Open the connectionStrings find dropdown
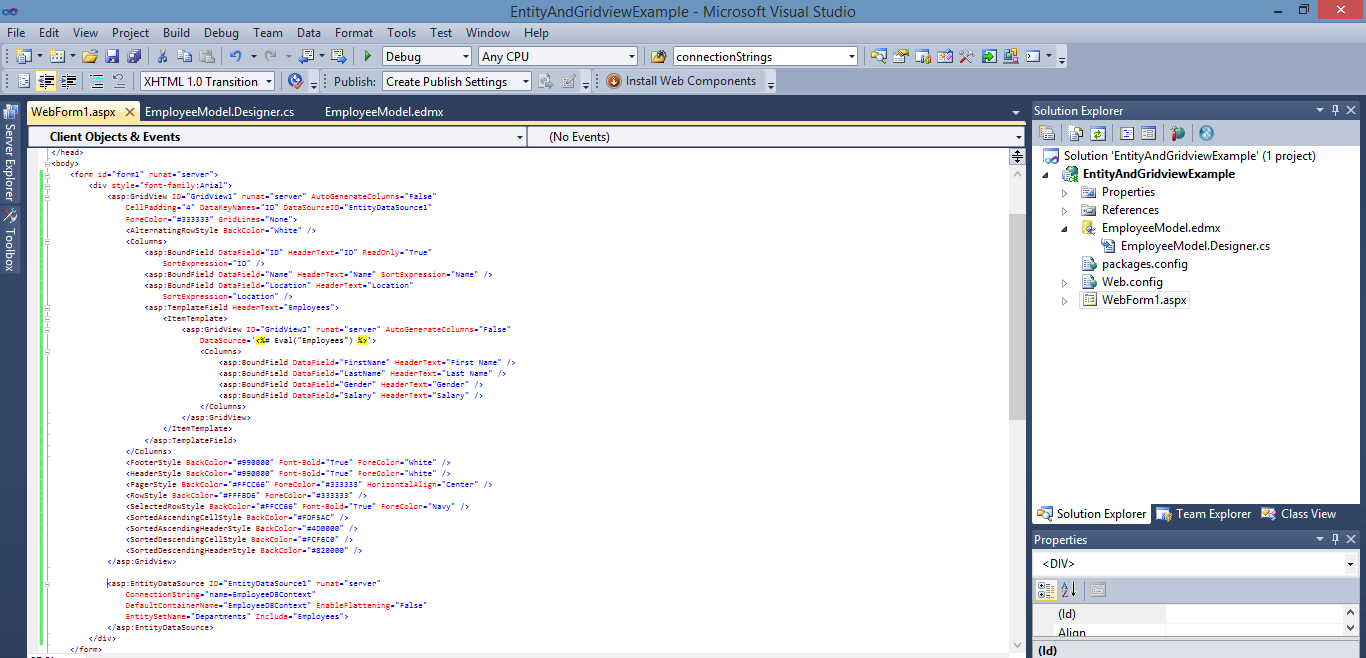The width and height of the screenshot is (1366, 658). 851,57
